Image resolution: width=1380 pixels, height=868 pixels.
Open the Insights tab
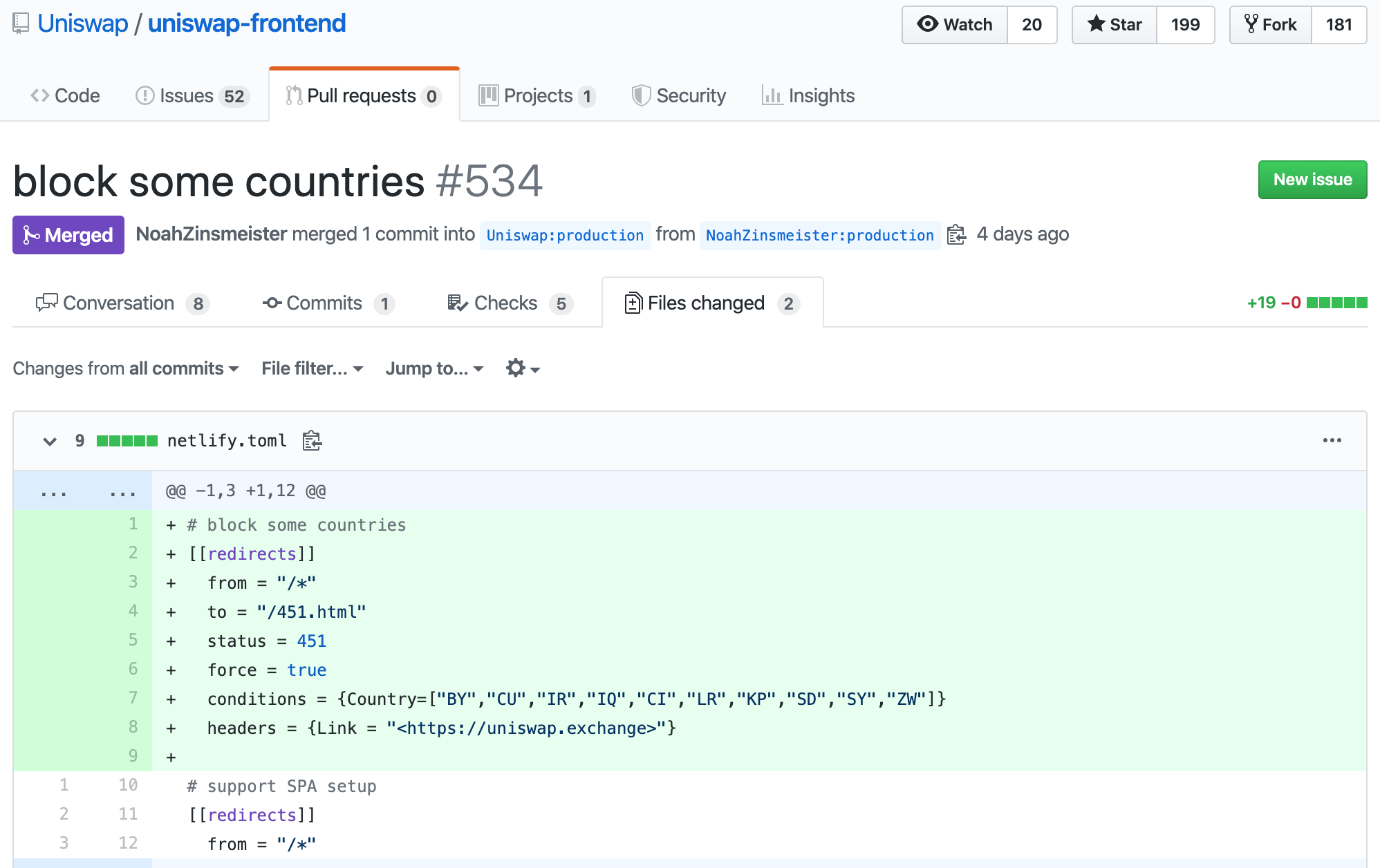808,95
